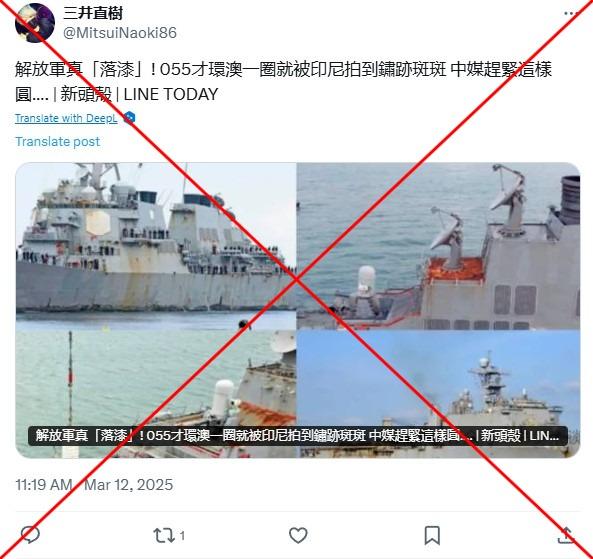Image resolution: width=593 pixels, height=559 pixels.
Task: Repost this tweet with retweet icon
Action: 163,535
